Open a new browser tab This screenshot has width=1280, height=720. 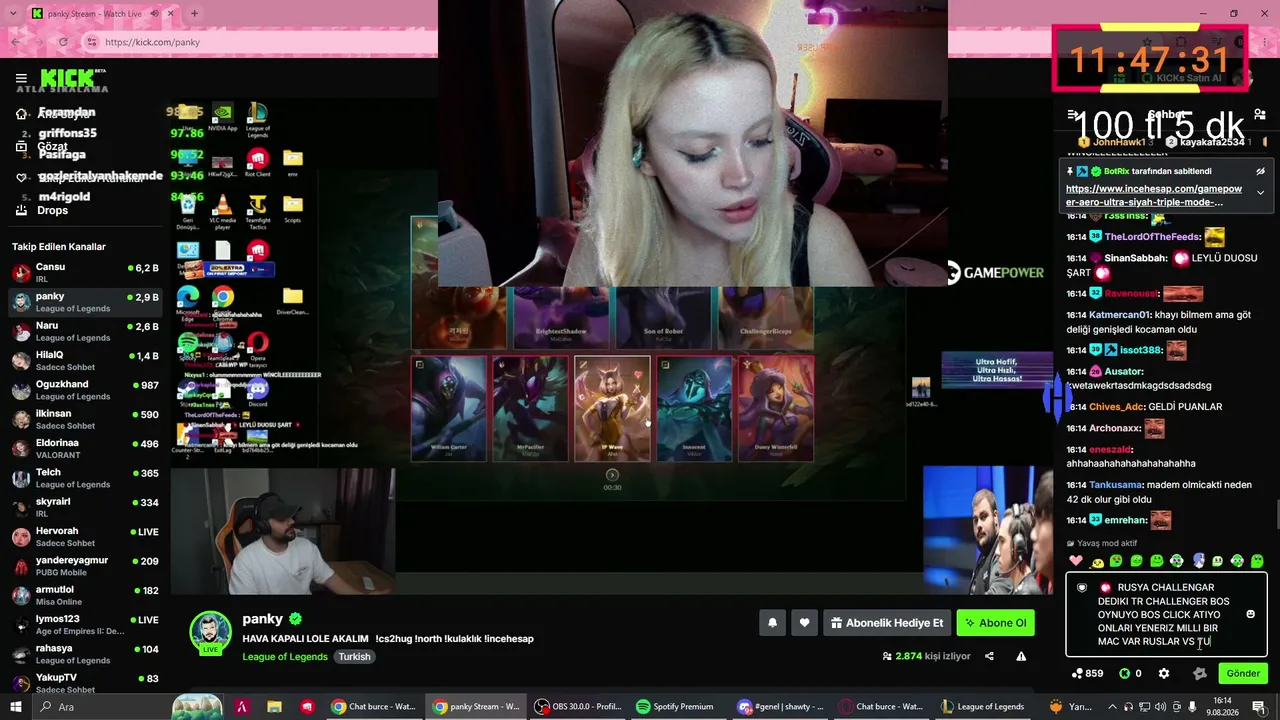point(194,13)
